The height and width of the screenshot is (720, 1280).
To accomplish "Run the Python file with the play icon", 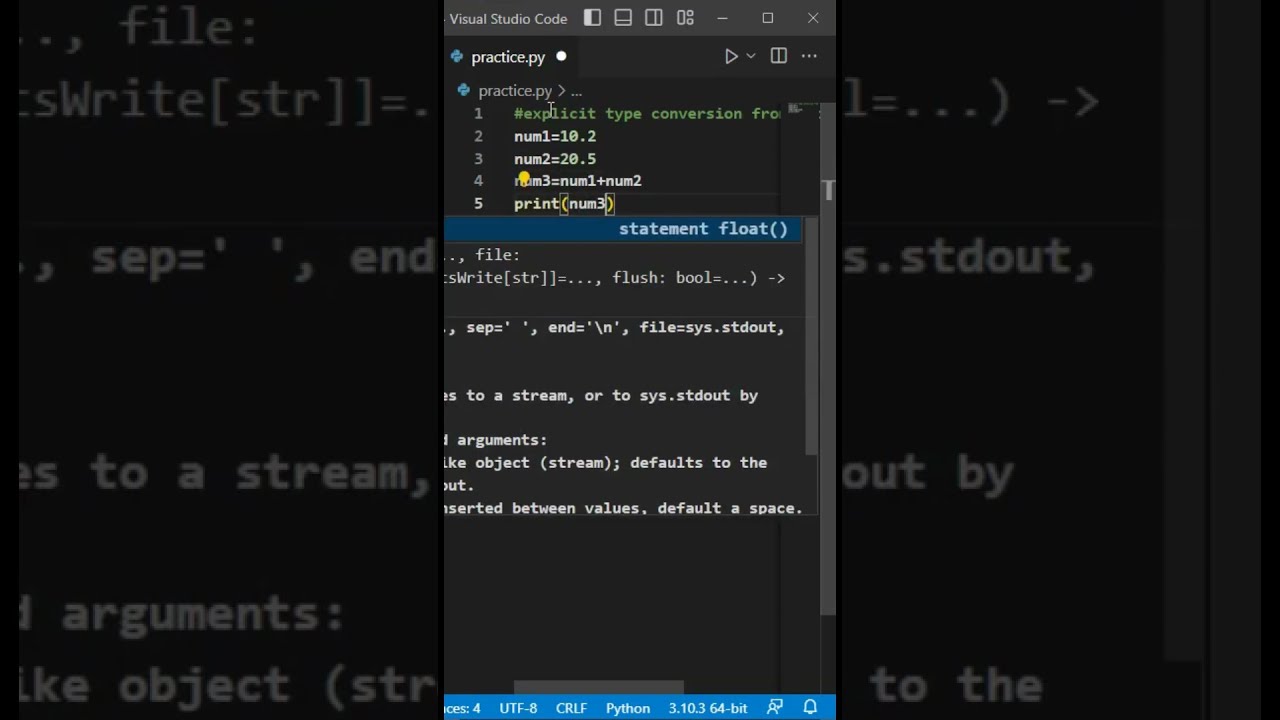I will coord(731,57).
